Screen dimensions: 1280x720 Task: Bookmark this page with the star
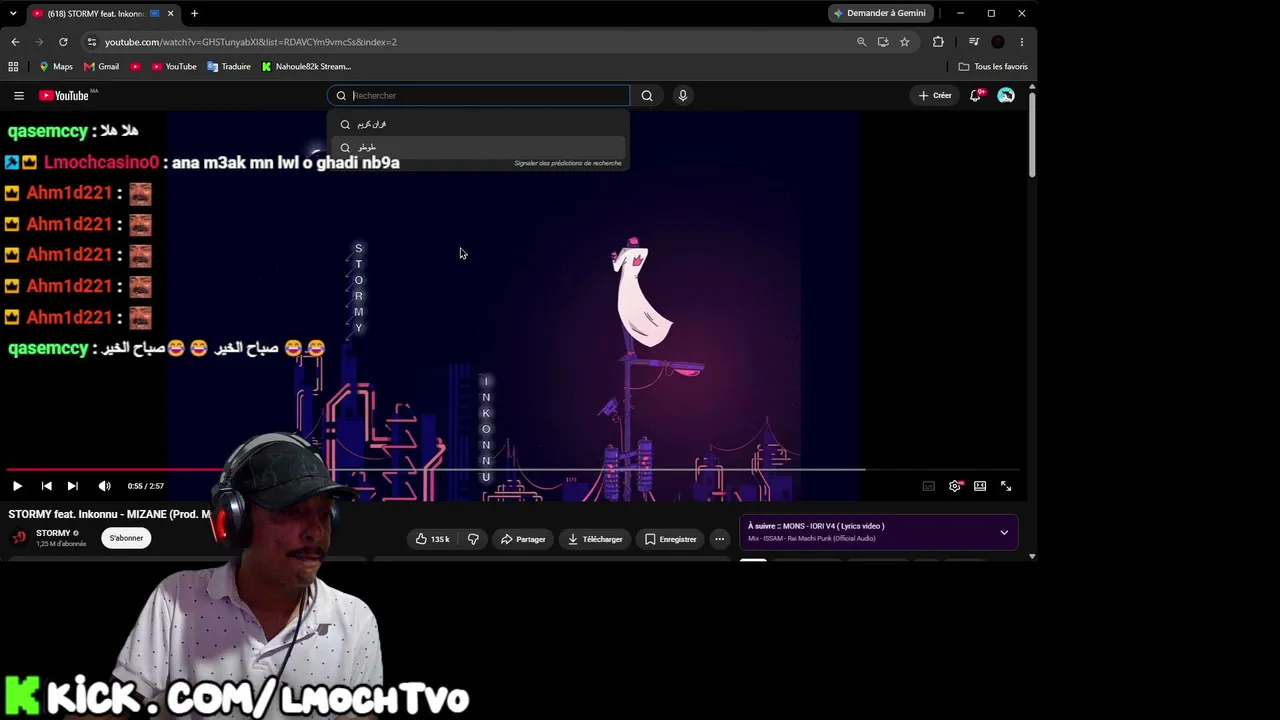coord(905,42)
